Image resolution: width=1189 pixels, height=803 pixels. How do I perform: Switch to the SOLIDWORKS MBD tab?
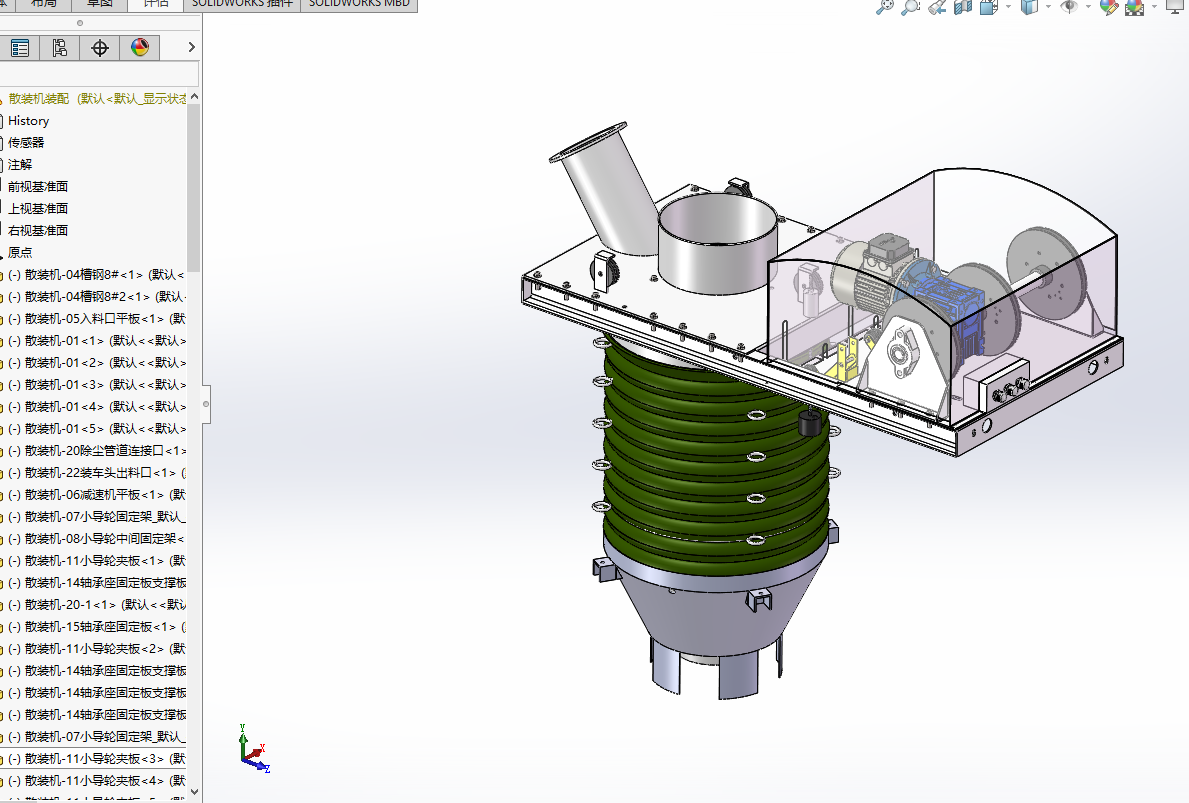pos(359,5)
